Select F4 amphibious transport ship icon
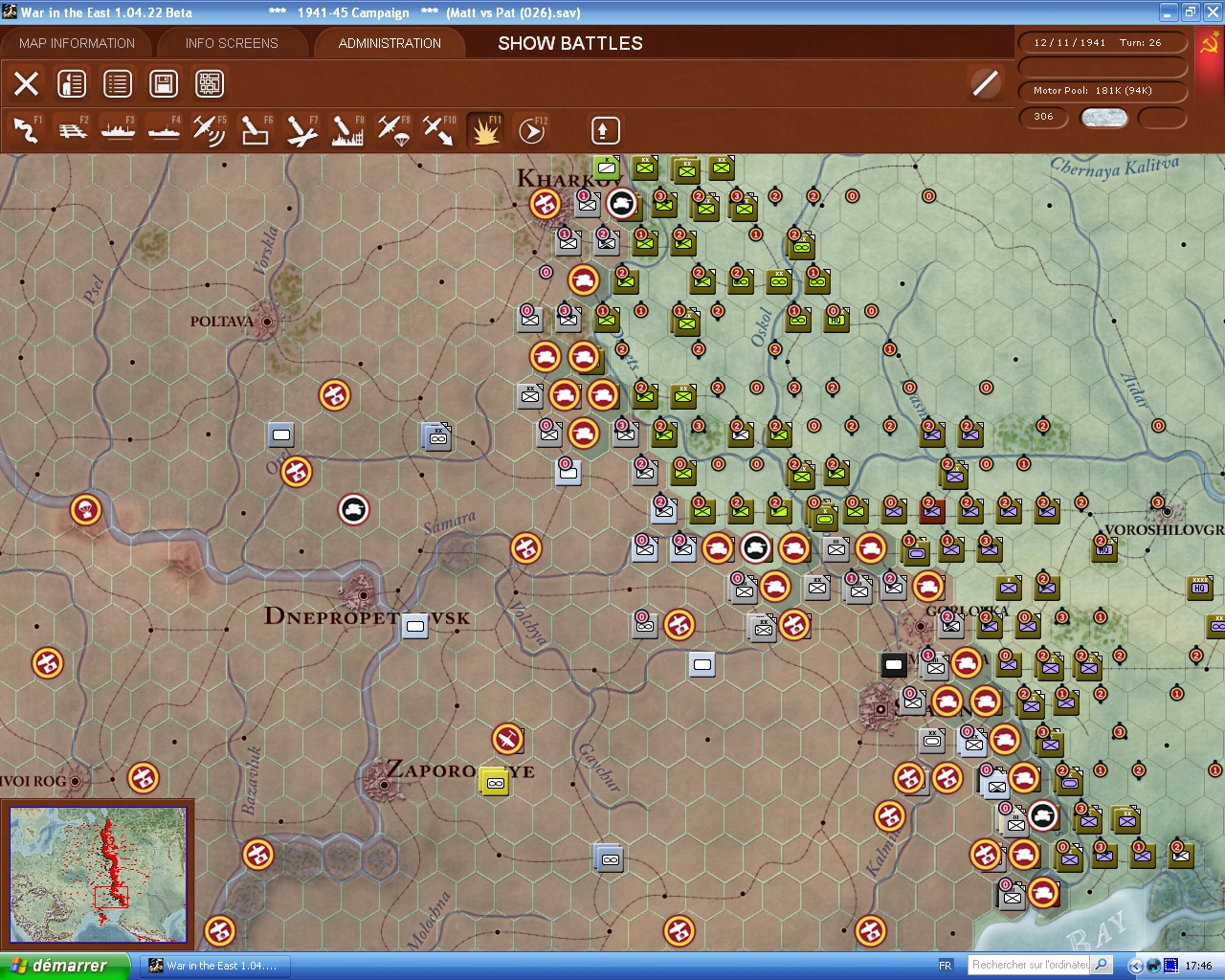 tap(165, 130)
